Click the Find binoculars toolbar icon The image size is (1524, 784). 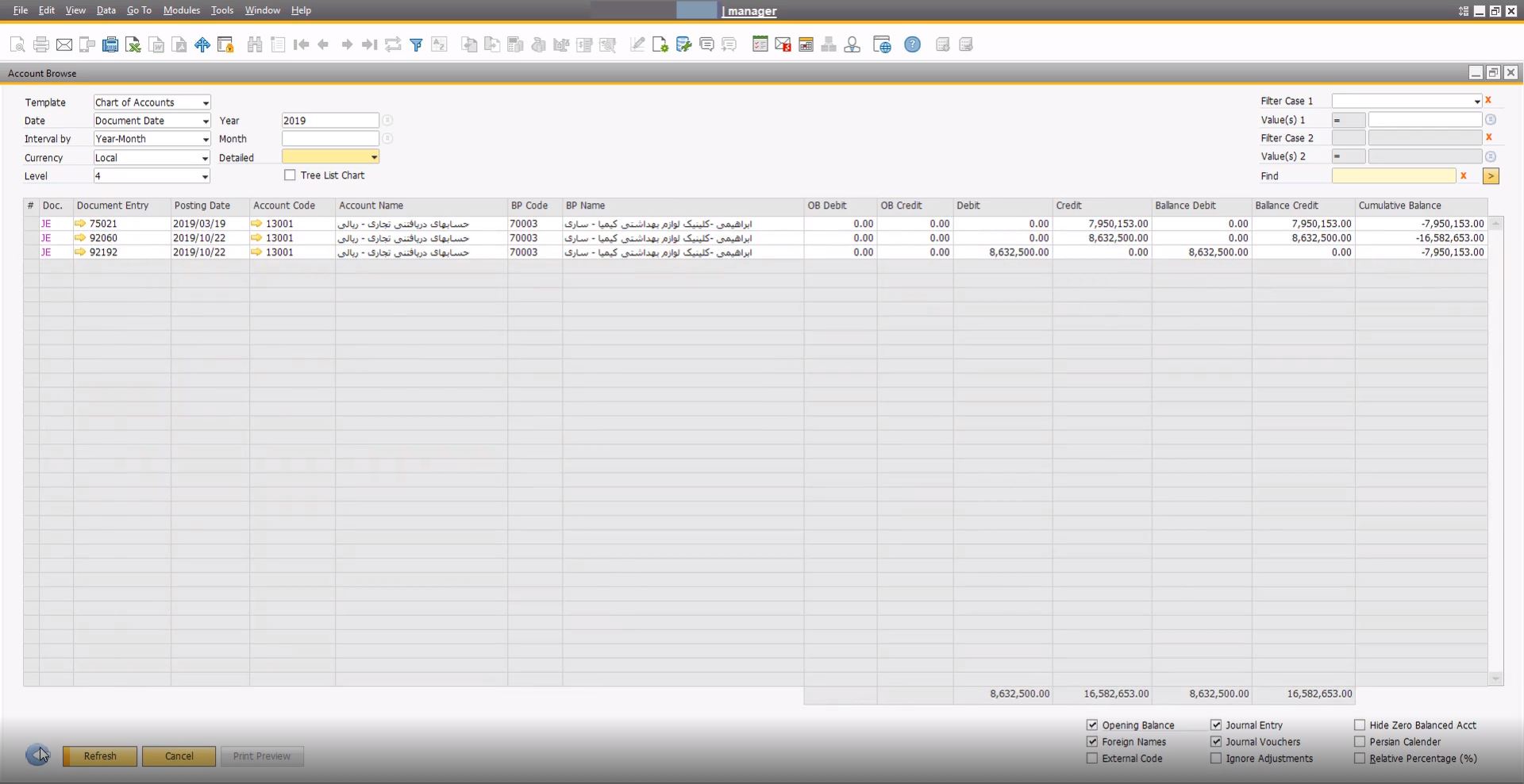click(255, 44)
